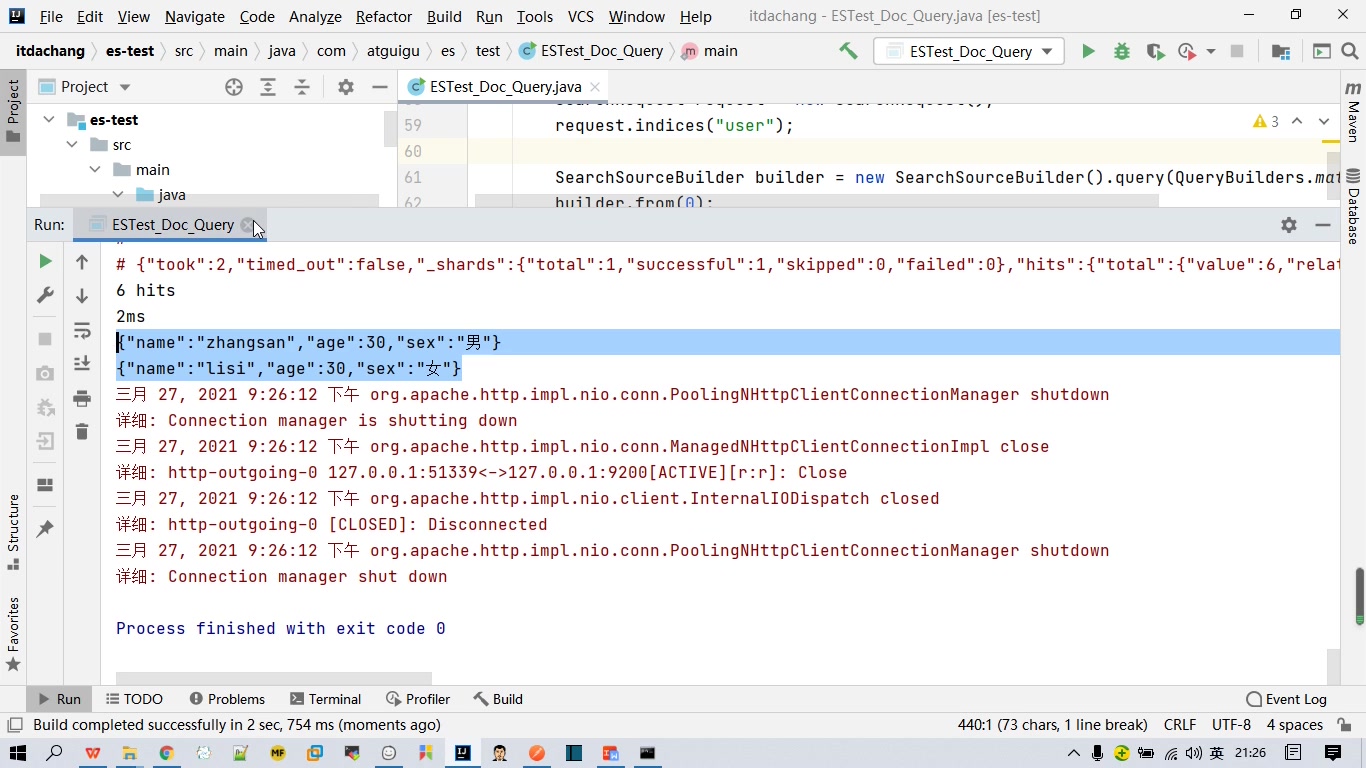
Task: Click the Scroll to End console icon
Action: click(x=82, y=362)
